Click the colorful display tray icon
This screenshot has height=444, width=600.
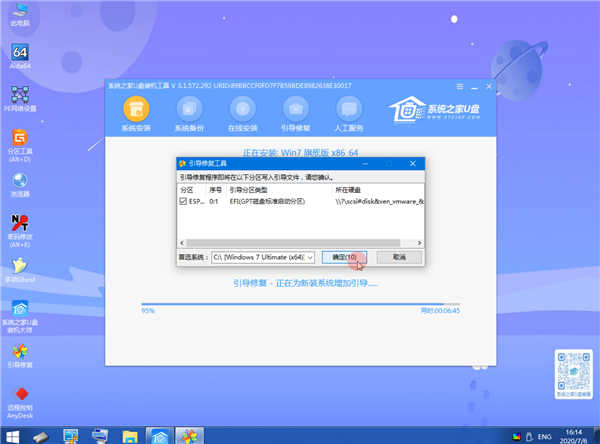pos(517,436)
